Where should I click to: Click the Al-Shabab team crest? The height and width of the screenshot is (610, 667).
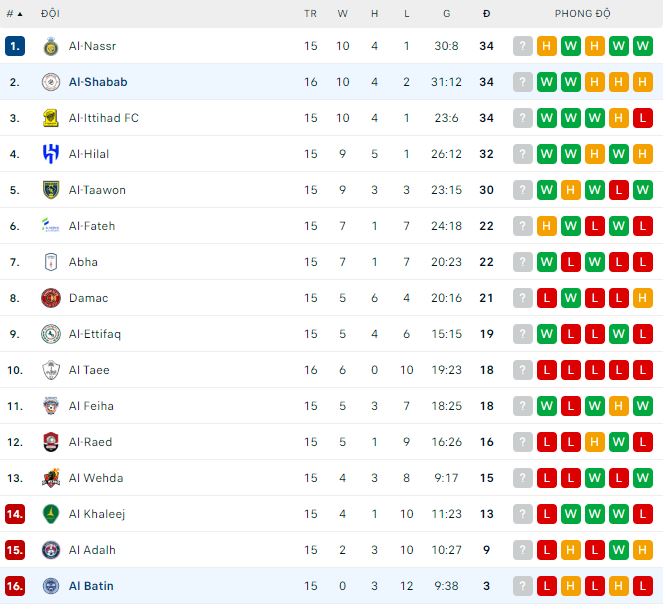pos(51,82)
